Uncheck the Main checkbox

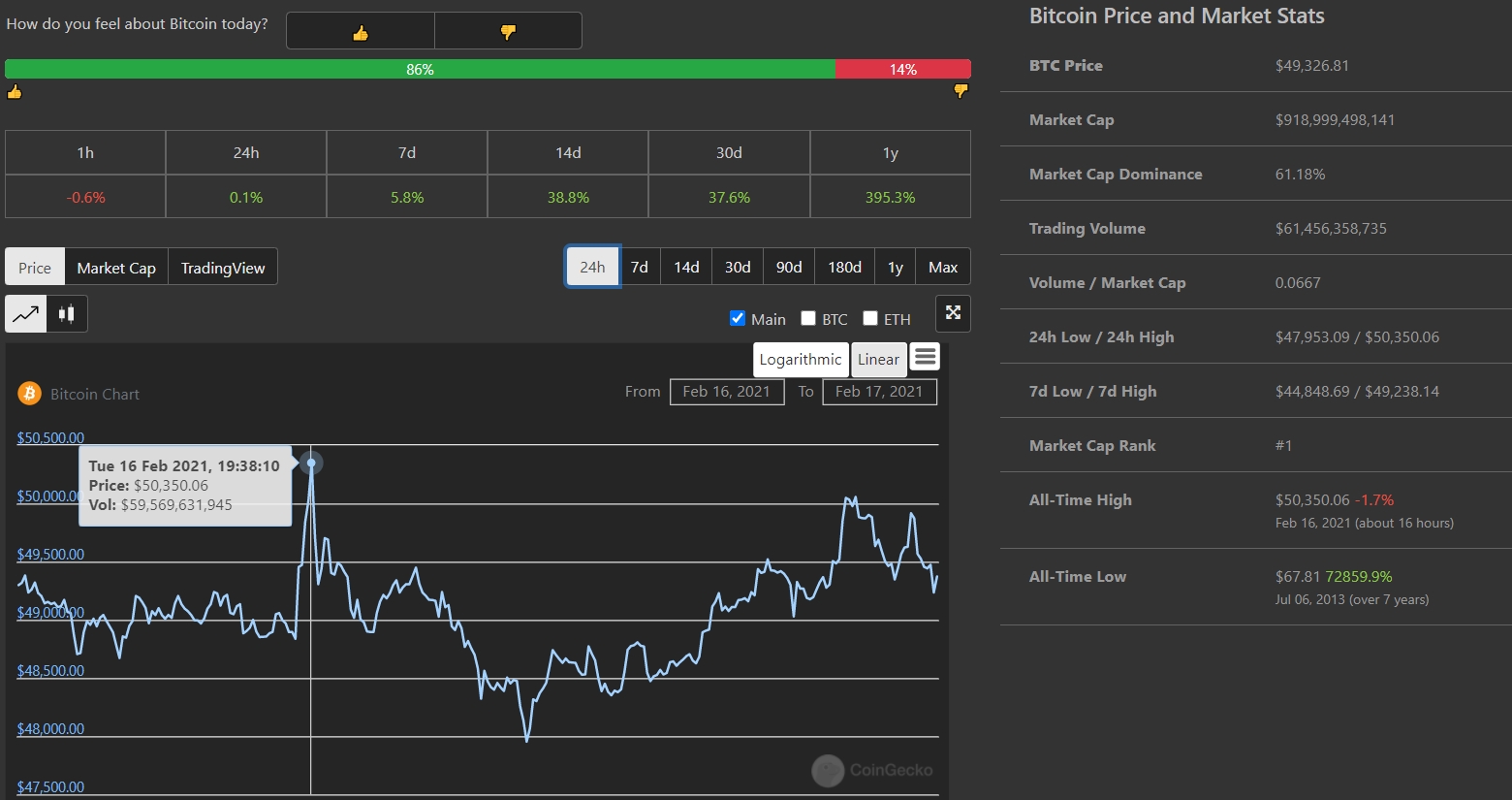pos(738,318)
